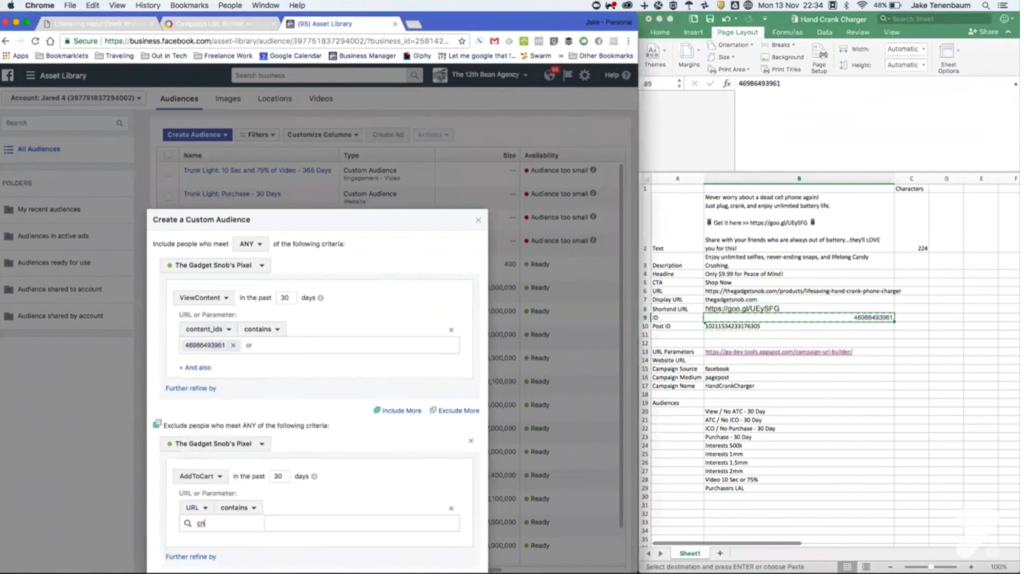Click the ViewContent days input field
This screenshot has height=574, width=1024.
click(285, 298)
